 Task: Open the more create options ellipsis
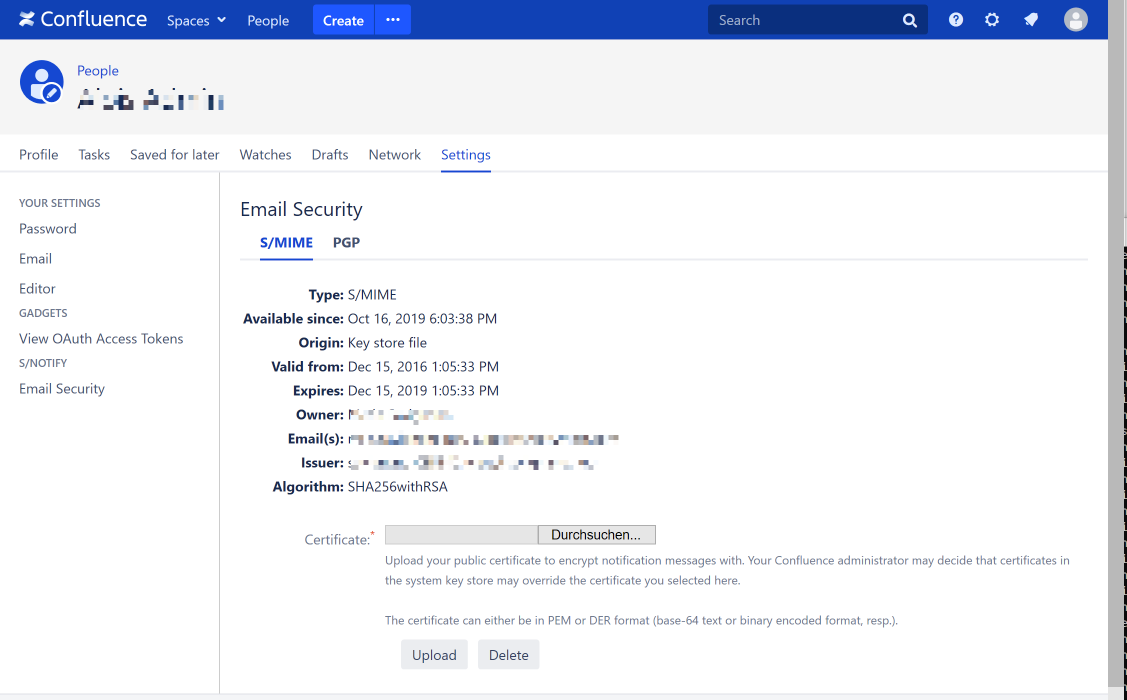(393, 20)
